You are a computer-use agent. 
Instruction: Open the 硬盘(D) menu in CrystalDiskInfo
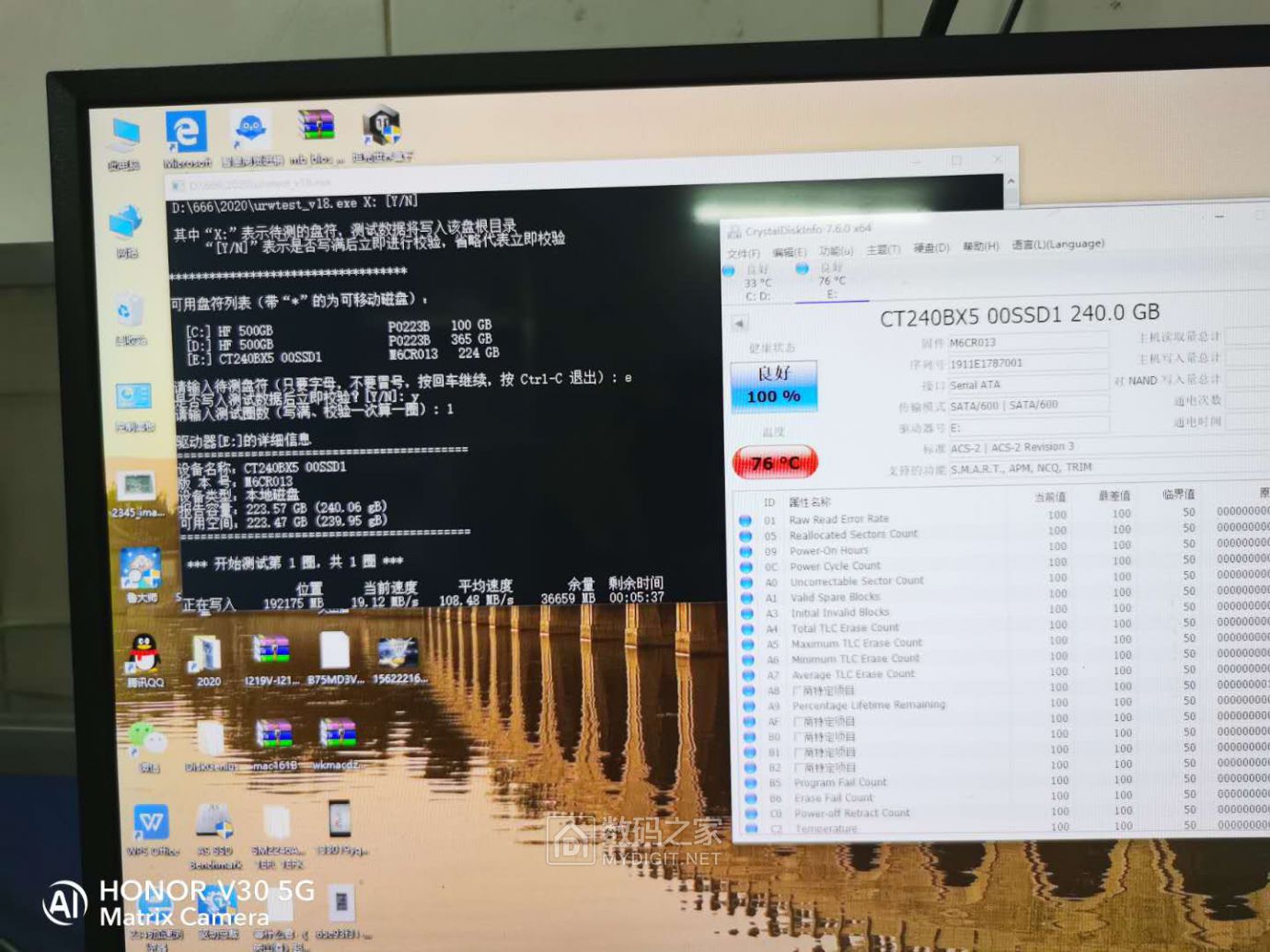point(931,248)
